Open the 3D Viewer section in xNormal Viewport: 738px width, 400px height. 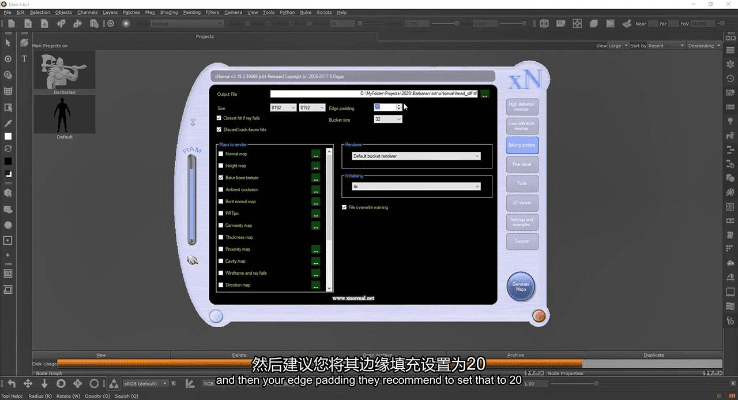[522, 202]
